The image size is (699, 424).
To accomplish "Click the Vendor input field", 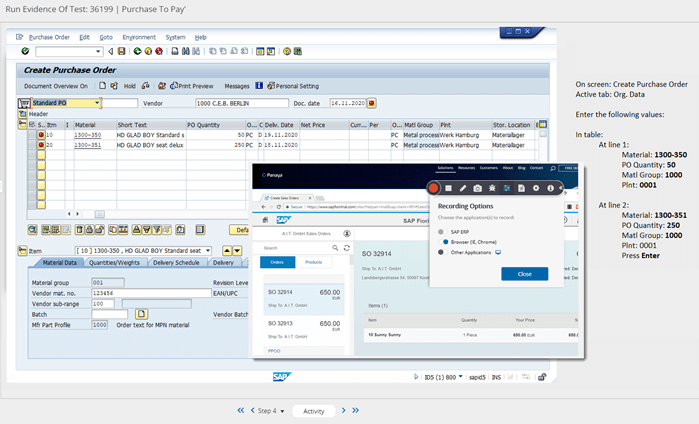I will tap(242, 103).
